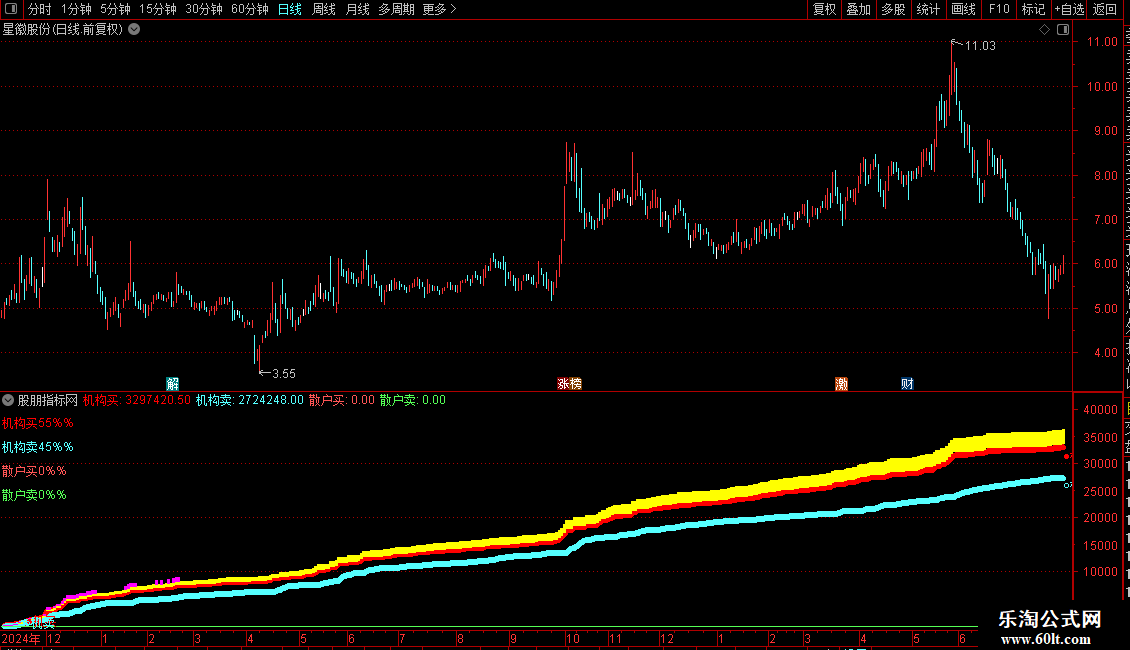Click the 机构卖45% label

[37, 447]
